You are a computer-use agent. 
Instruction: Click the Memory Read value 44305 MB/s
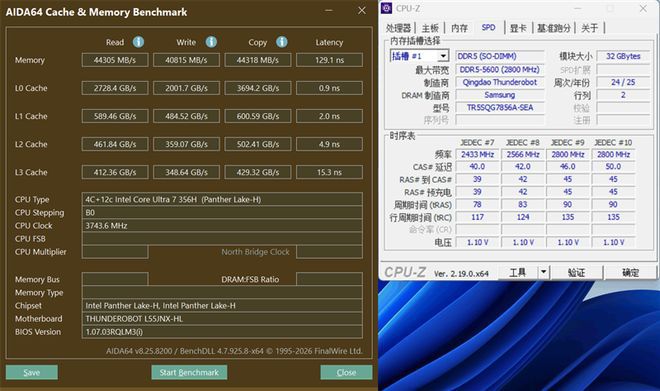click(x=115, y=60)
